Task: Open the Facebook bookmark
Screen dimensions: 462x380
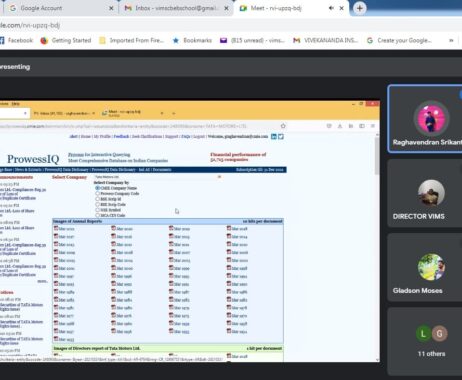Action: [x=17, y=40]
